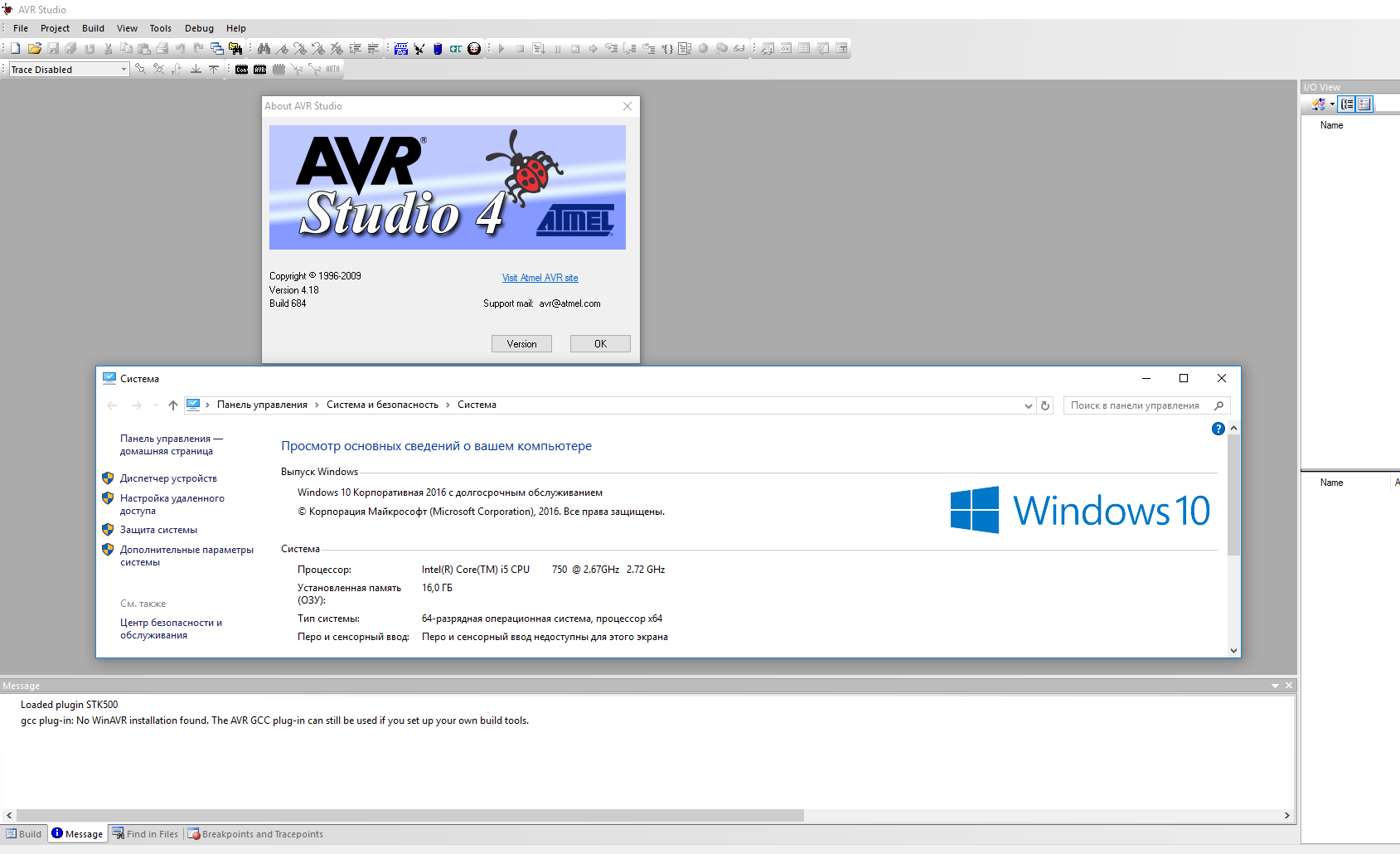Open the blue programmer chip icon
Viewport: 1400px width, 854px height.
(x=401, y=48)
